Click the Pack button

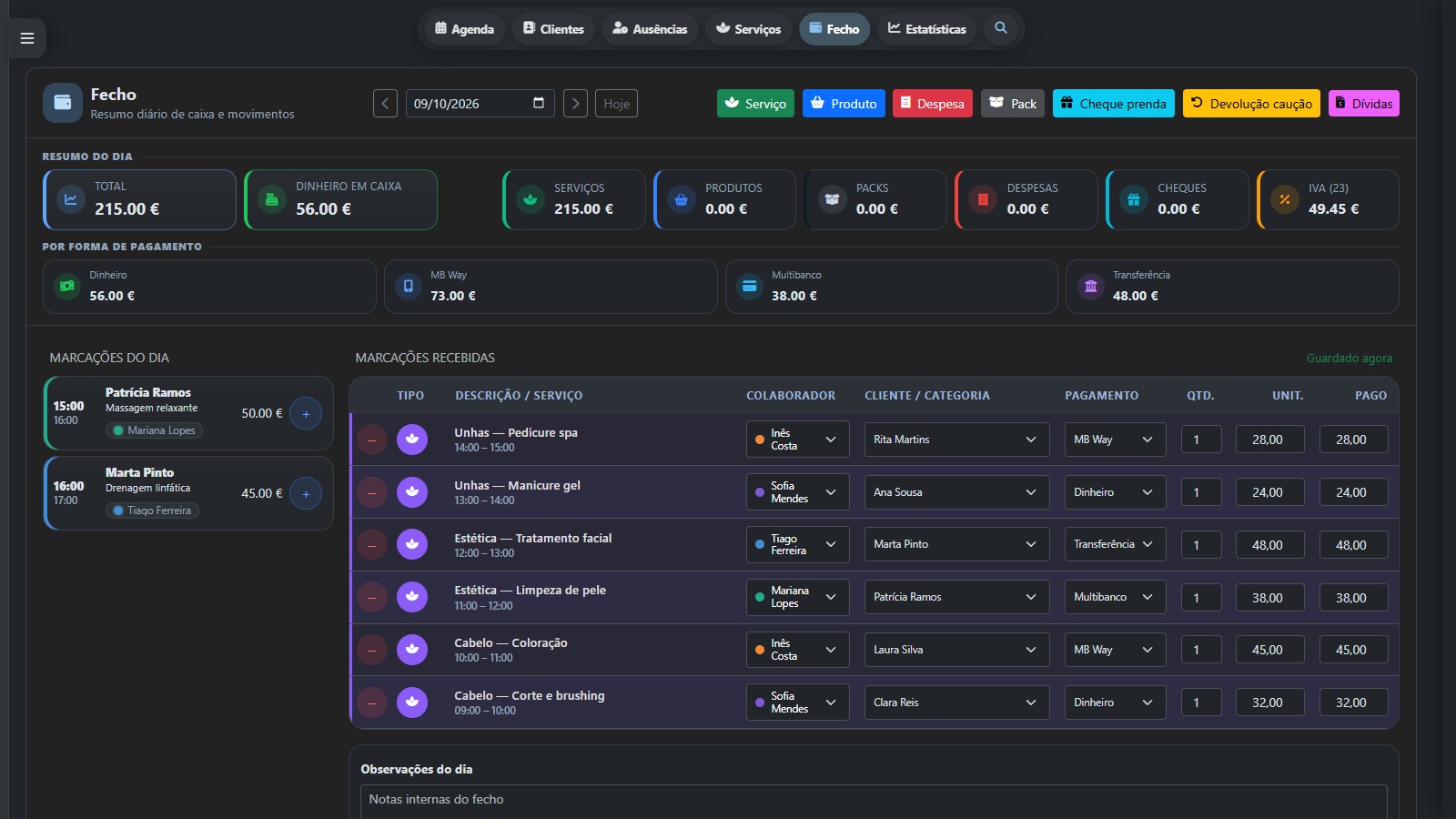tap(1013, 104)
